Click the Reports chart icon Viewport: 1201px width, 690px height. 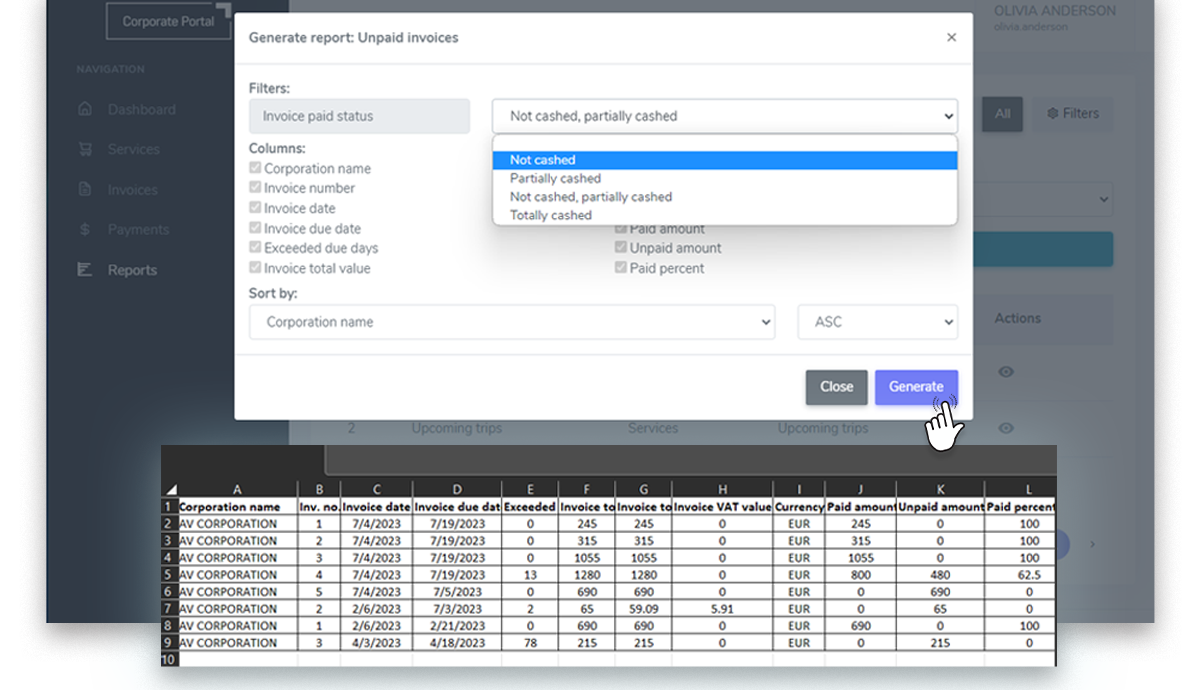point(85,270)
